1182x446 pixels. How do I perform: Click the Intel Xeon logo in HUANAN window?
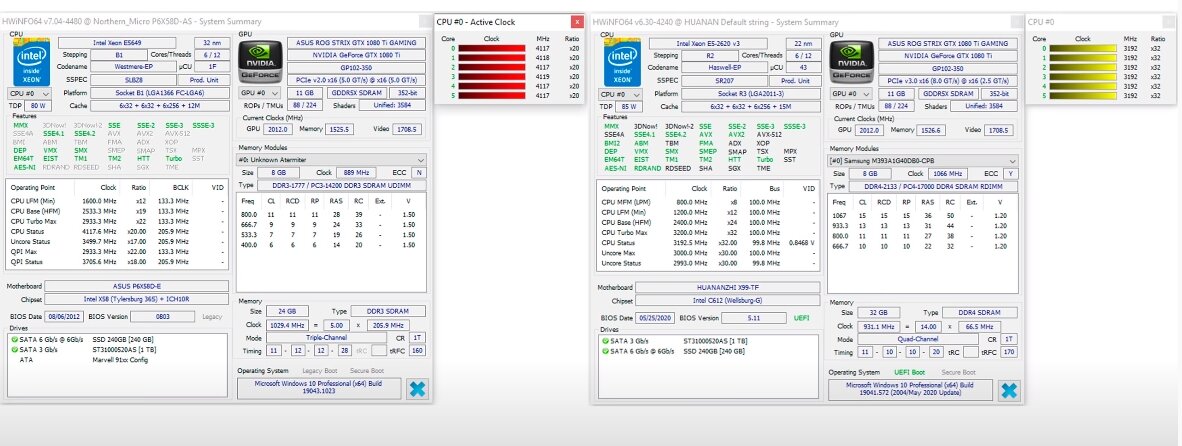[x=622, y=63]
